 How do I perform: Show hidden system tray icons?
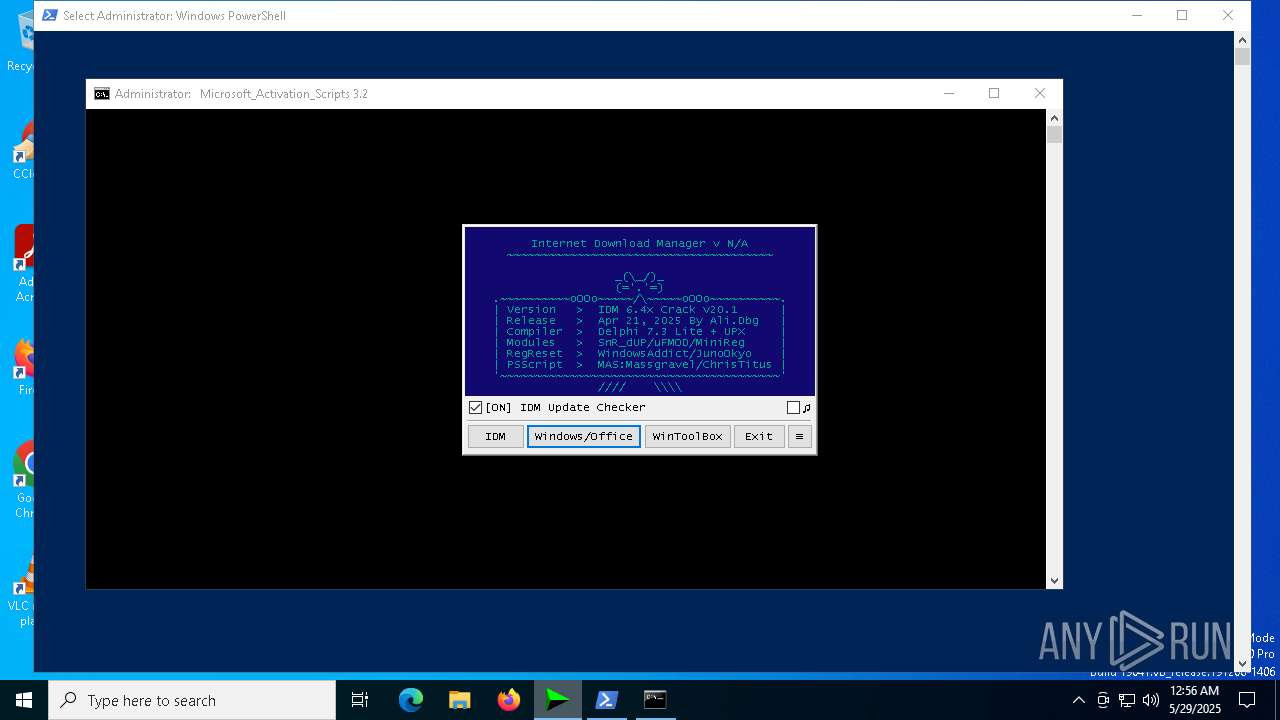tap(1079, 700)
